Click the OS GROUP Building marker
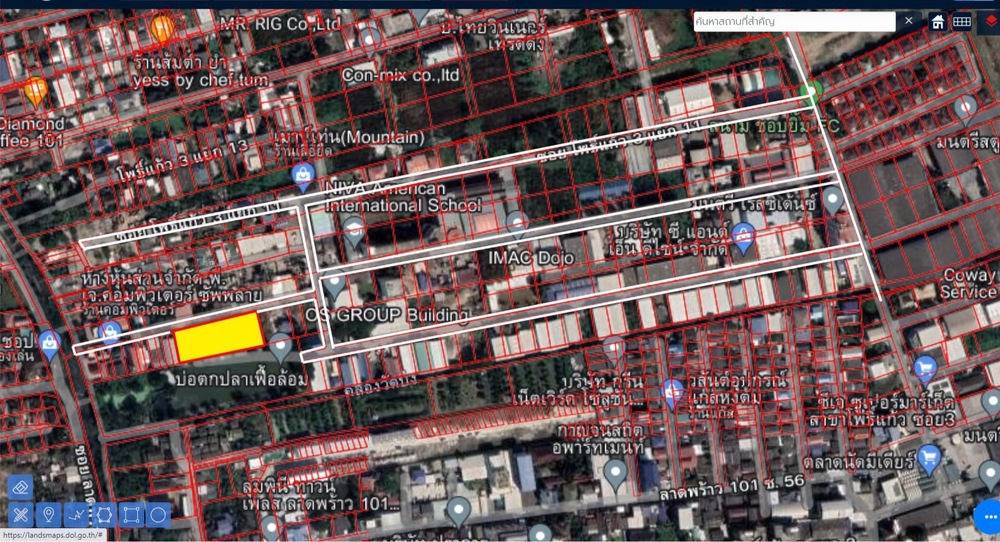 335,286
